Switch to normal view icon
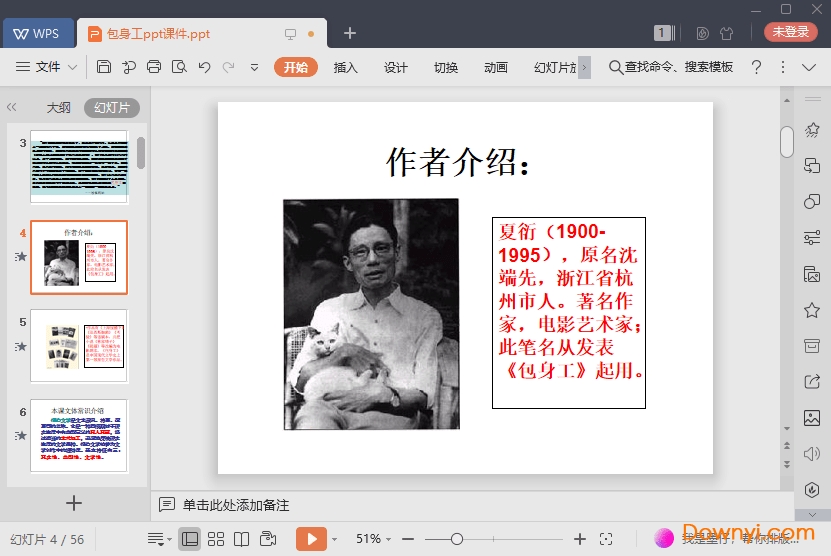 pos(189,539)
